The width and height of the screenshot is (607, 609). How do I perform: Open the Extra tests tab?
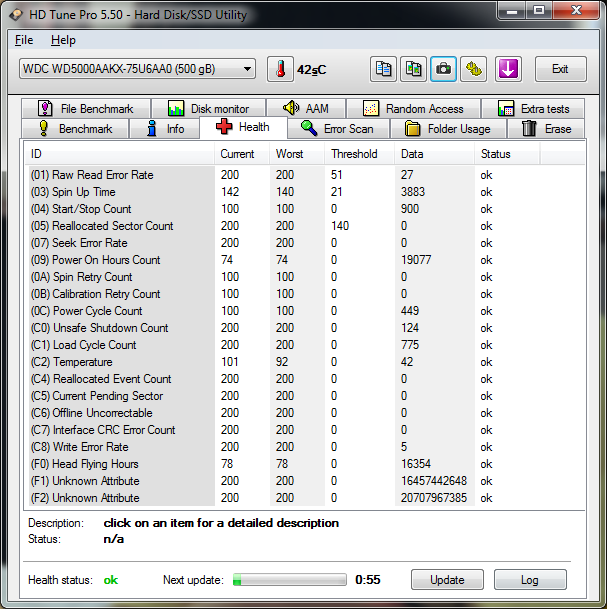coord(533,108)
